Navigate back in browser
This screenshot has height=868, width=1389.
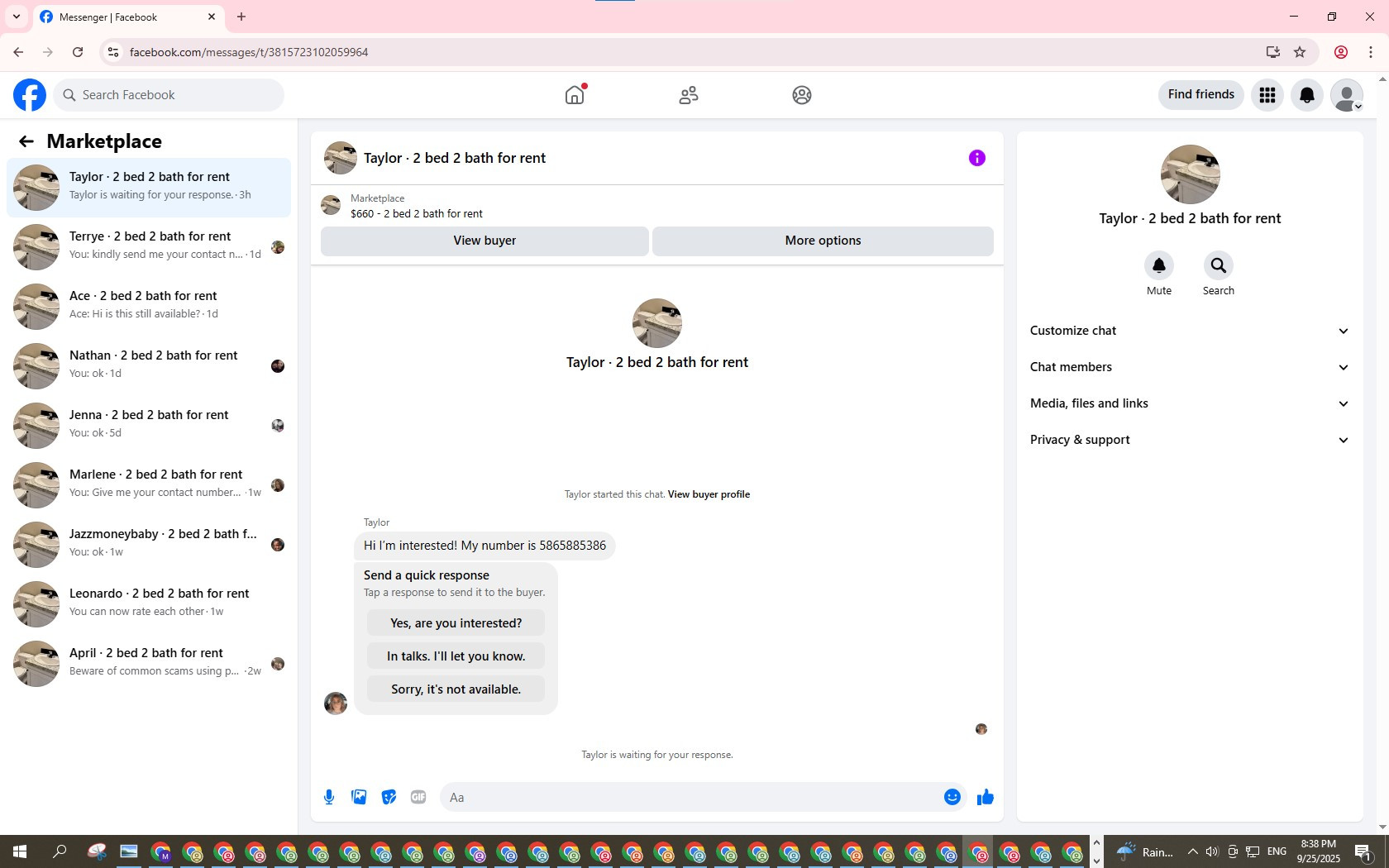pos(18,52)
